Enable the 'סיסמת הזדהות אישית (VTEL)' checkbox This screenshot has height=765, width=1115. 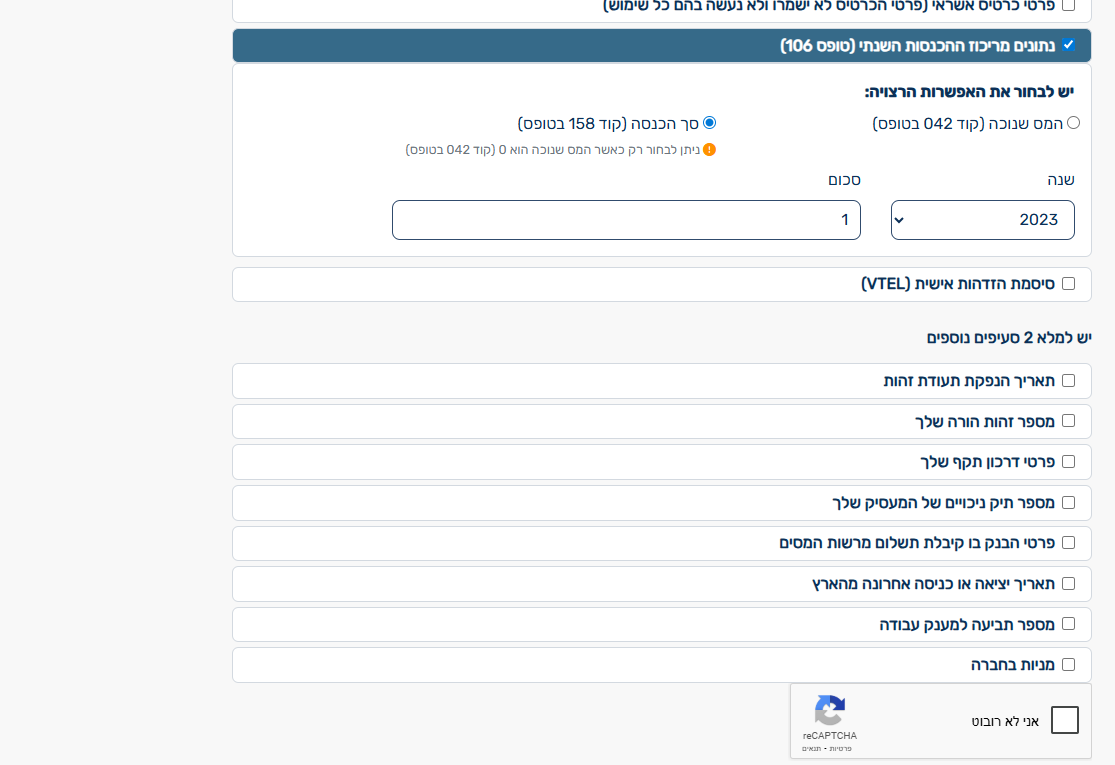tap(1068, 283)
